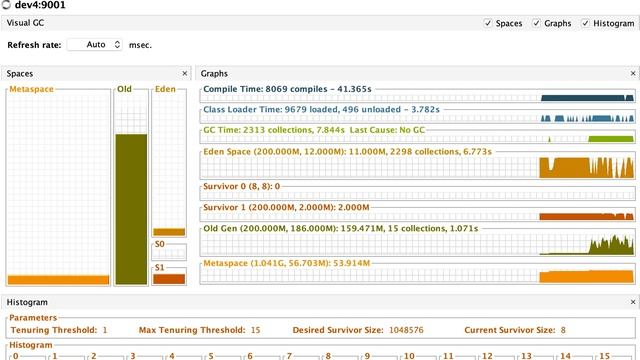Screen dimensions: 640x360
Task: Click the S1 survivor space bar
Action: (169, 279)
